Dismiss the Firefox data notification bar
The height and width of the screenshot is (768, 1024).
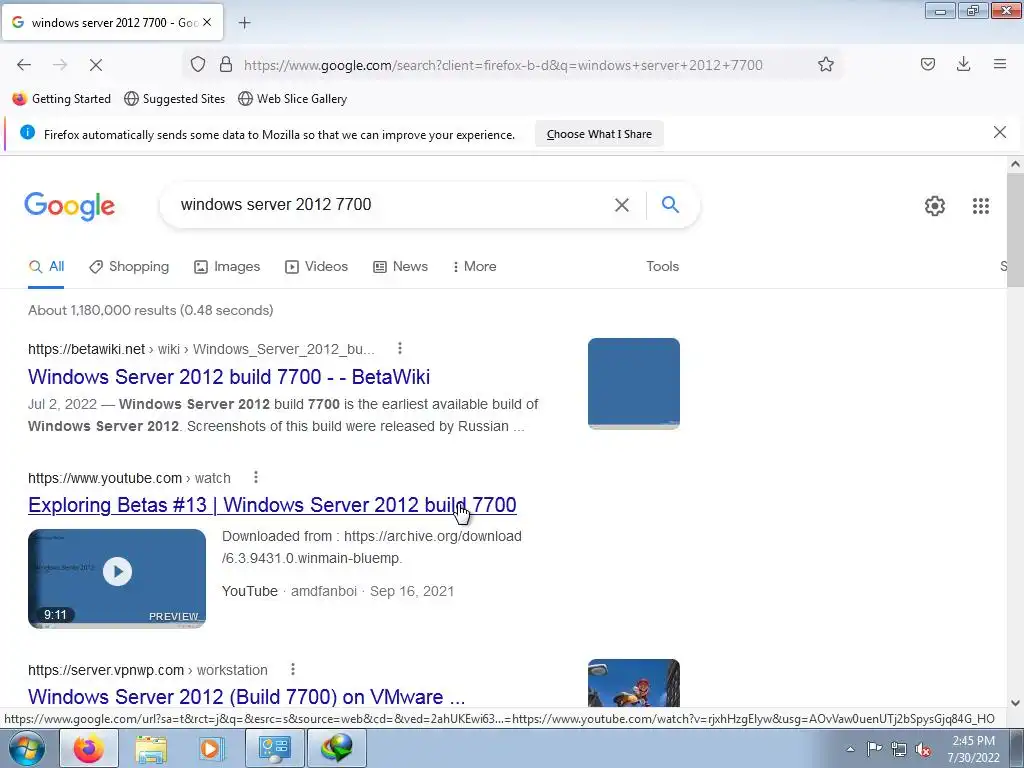tap(1000, 133)
